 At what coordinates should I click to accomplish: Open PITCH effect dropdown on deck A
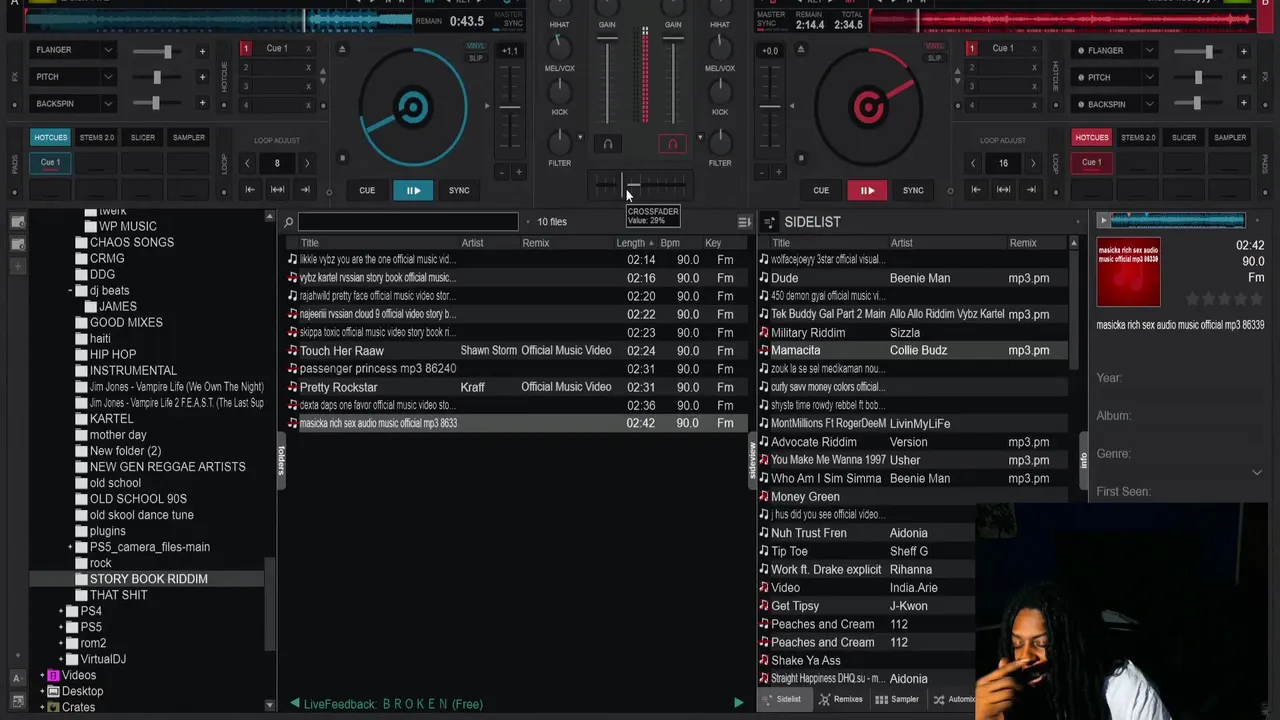[107, 77]
